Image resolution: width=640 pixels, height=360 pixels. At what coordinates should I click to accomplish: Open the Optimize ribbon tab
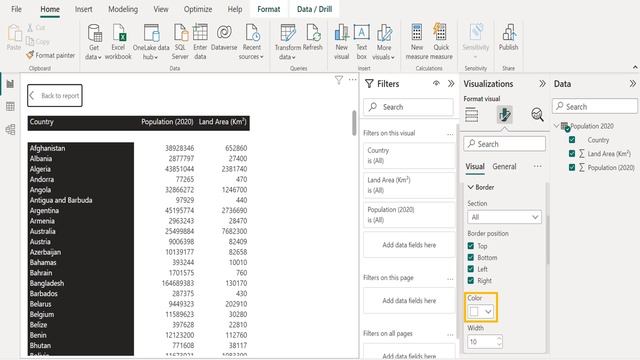(x=198, y=9)
